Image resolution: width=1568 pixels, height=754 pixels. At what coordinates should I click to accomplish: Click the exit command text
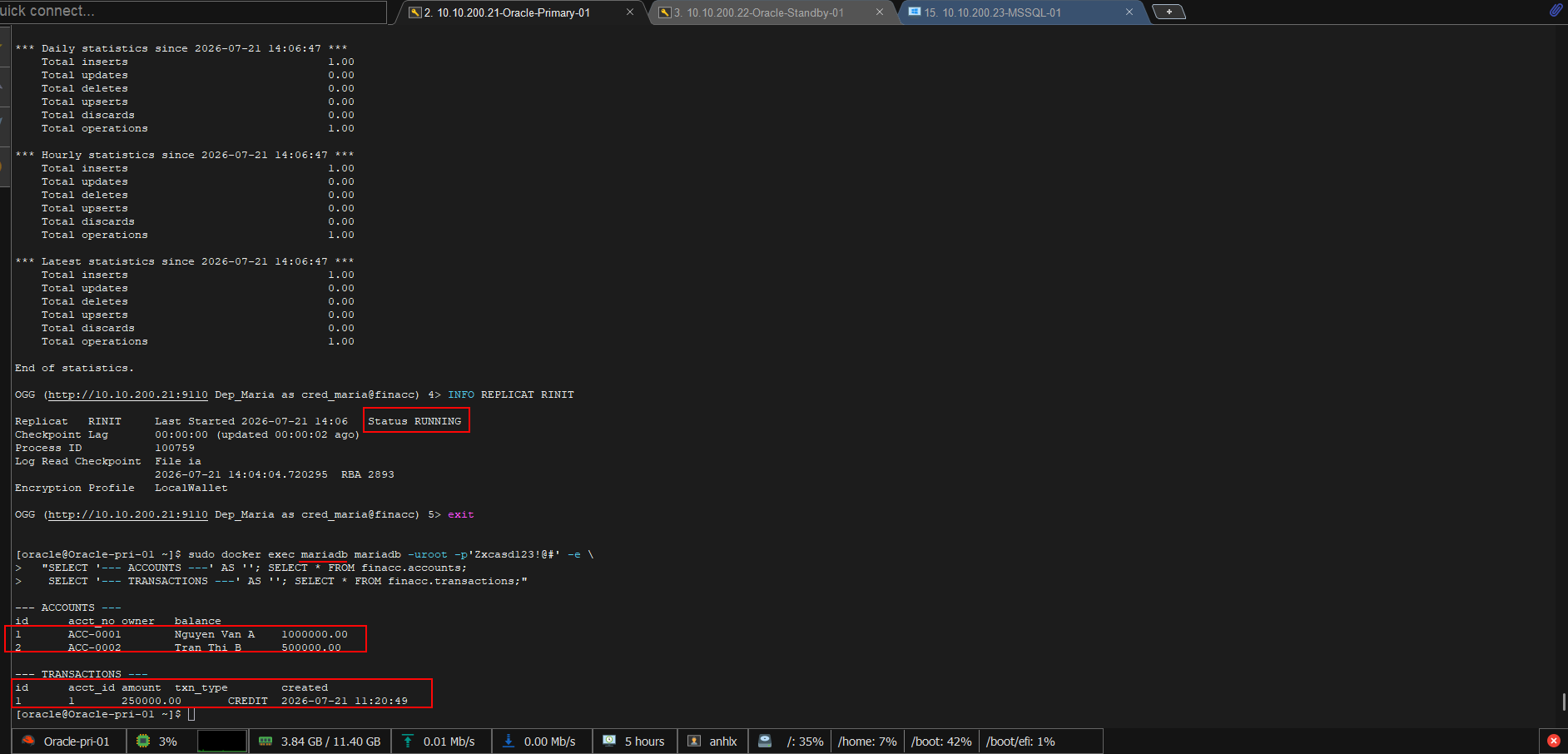pyautogui.click(x=461, y=514)
